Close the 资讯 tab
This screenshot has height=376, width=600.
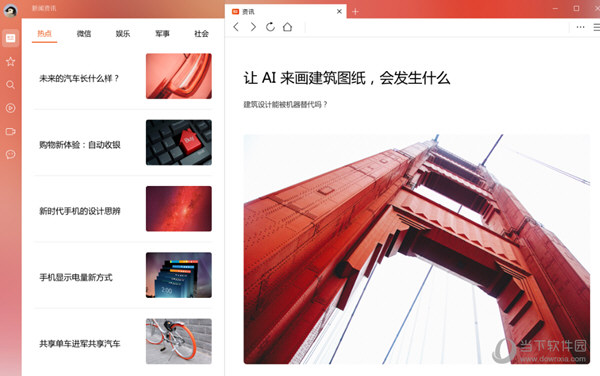339,11
